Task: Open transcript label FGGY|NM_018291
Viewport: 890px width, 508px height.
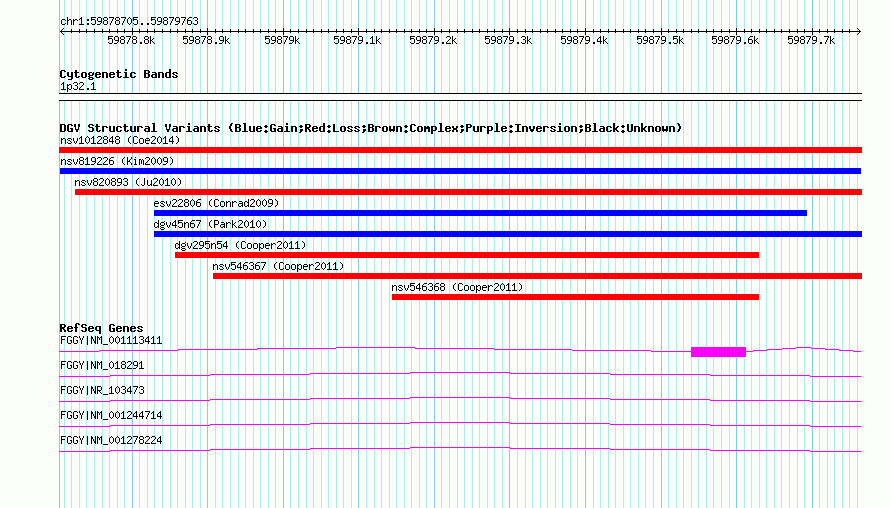Action: [x=102, y=366]
